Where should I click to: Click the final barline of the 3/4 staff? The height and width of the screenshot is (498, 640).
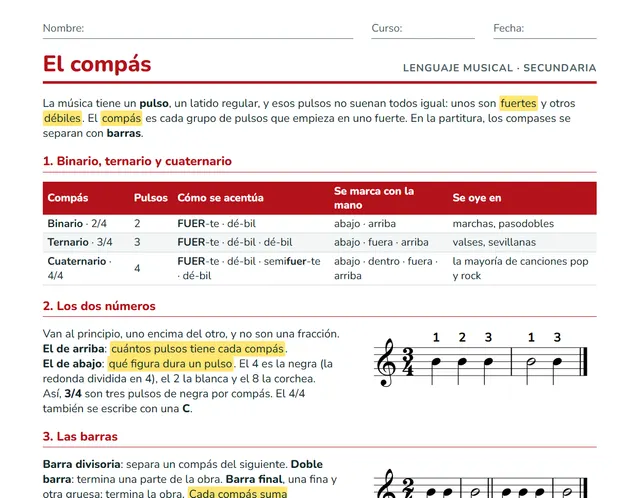click(583, 362)
